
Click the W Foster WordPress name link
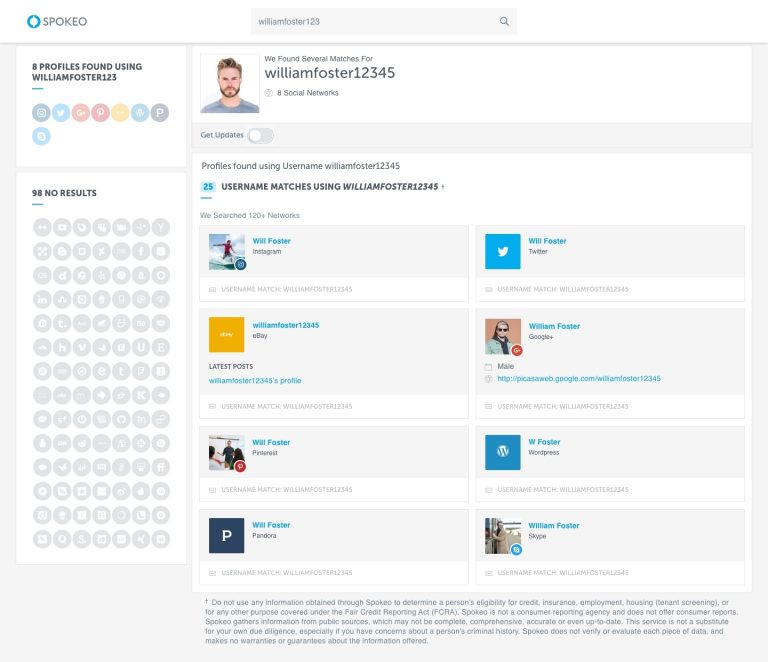[x=544, y=442]
